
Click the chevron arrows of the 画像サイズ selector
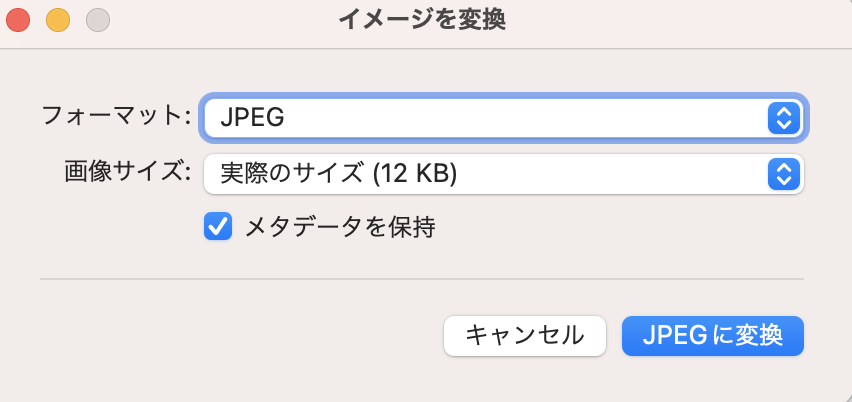point(785,174)
